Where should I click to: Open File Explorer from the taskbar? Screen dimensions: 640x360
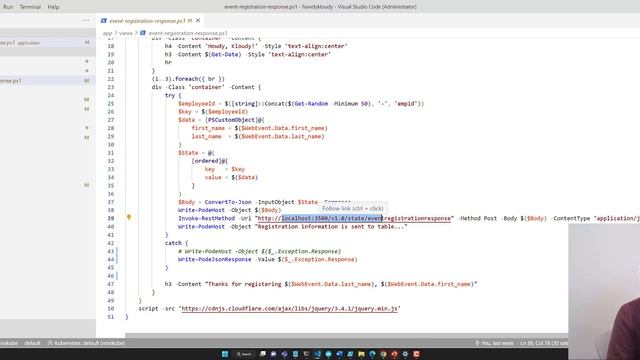[x=361, y=354]
